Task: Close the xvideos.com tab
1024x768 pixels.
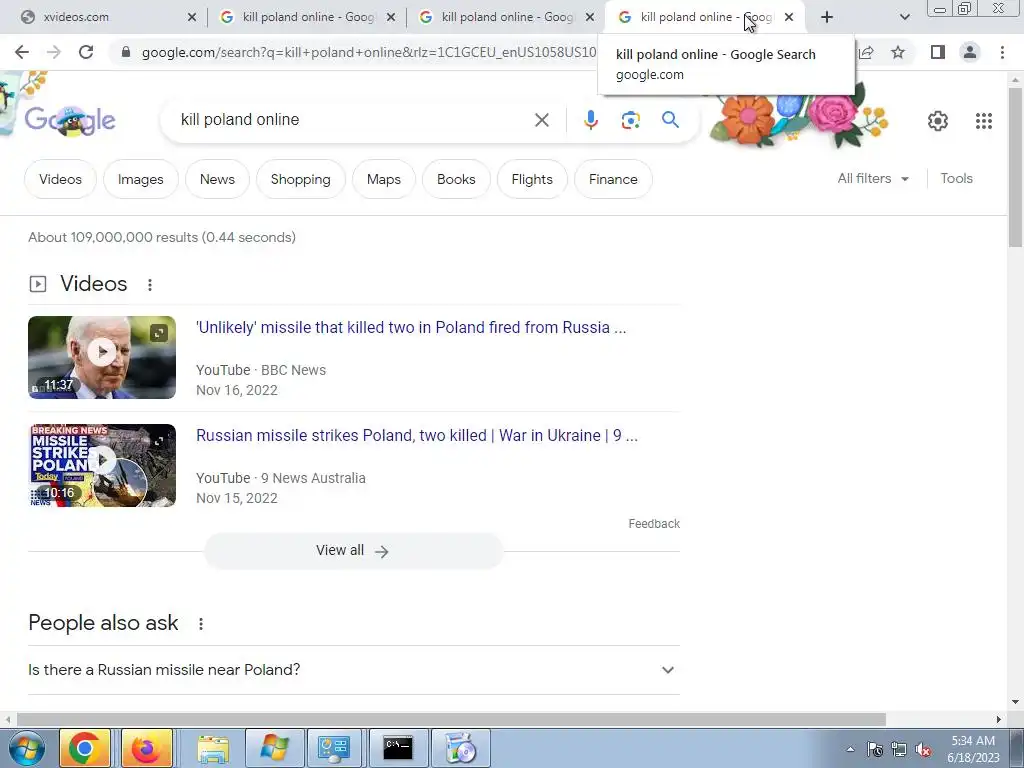Action: tap(192, 18)
